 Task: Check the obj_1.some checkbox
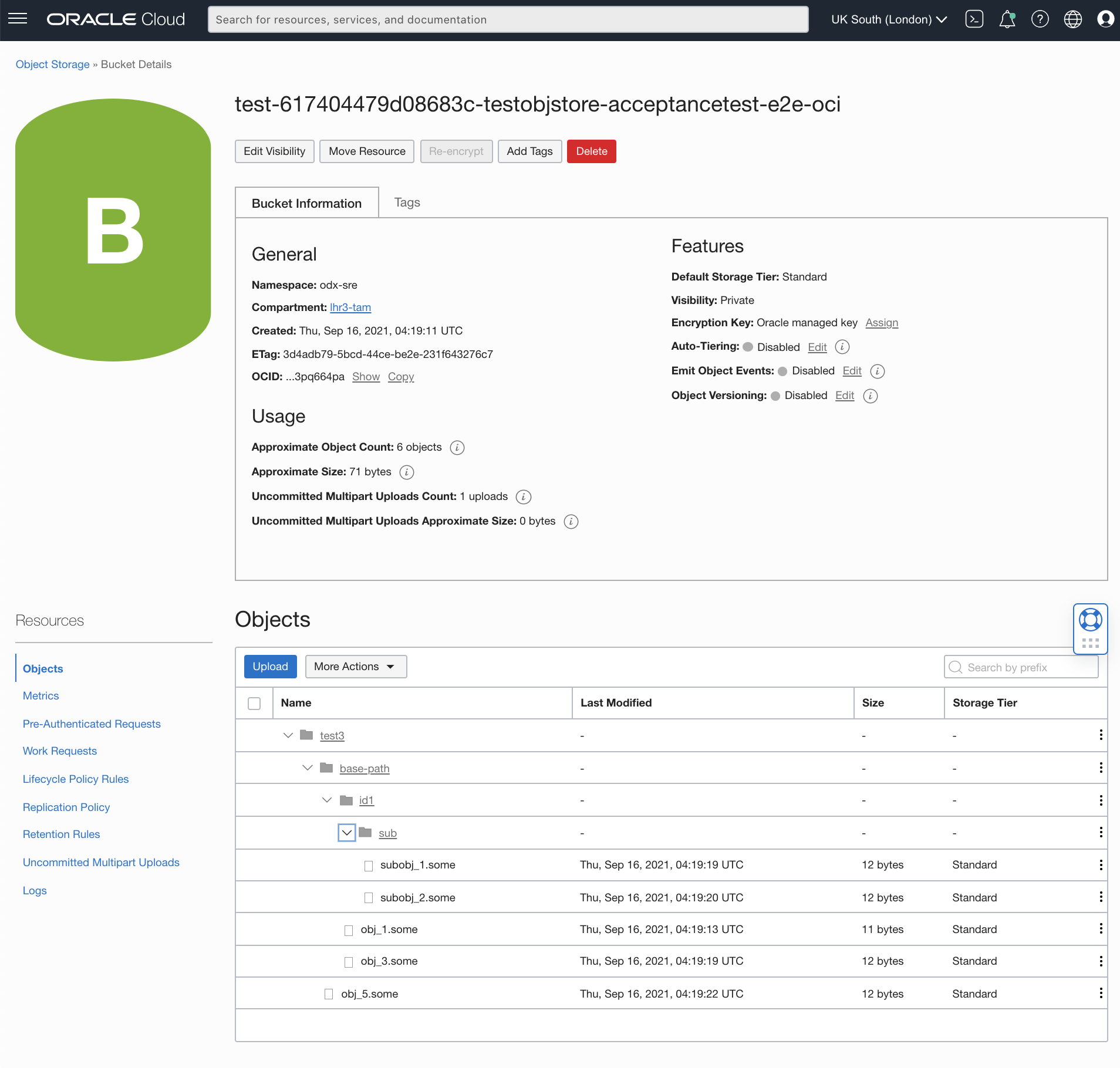(349, 930)
